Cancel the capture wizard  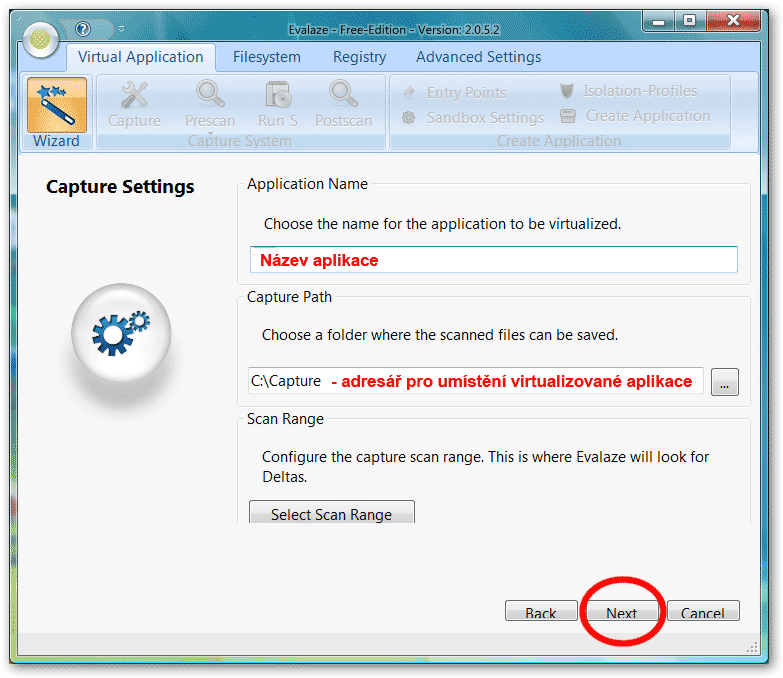[703, 611]
